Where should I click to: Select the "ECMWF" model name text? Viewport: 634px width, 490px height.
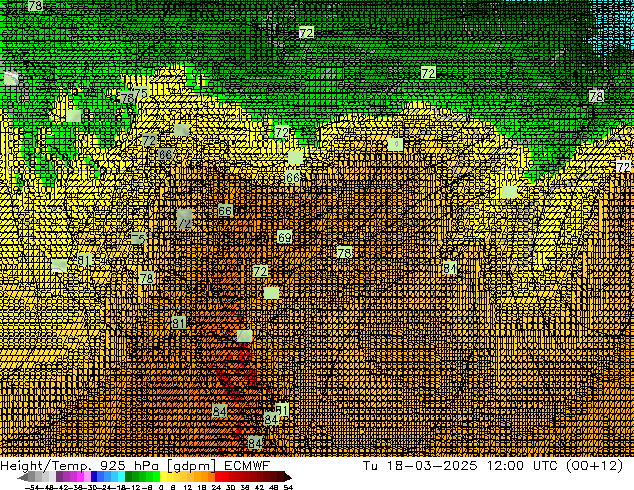pyautogui.click(x=247, y=466)
